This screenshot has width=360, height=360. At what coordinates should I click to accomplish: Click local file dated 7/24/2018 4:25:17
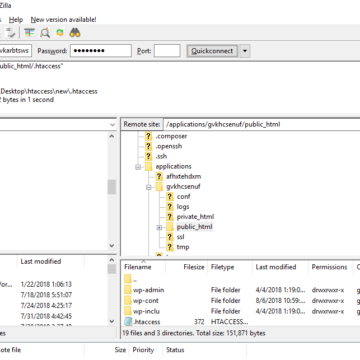coord(46,306)
